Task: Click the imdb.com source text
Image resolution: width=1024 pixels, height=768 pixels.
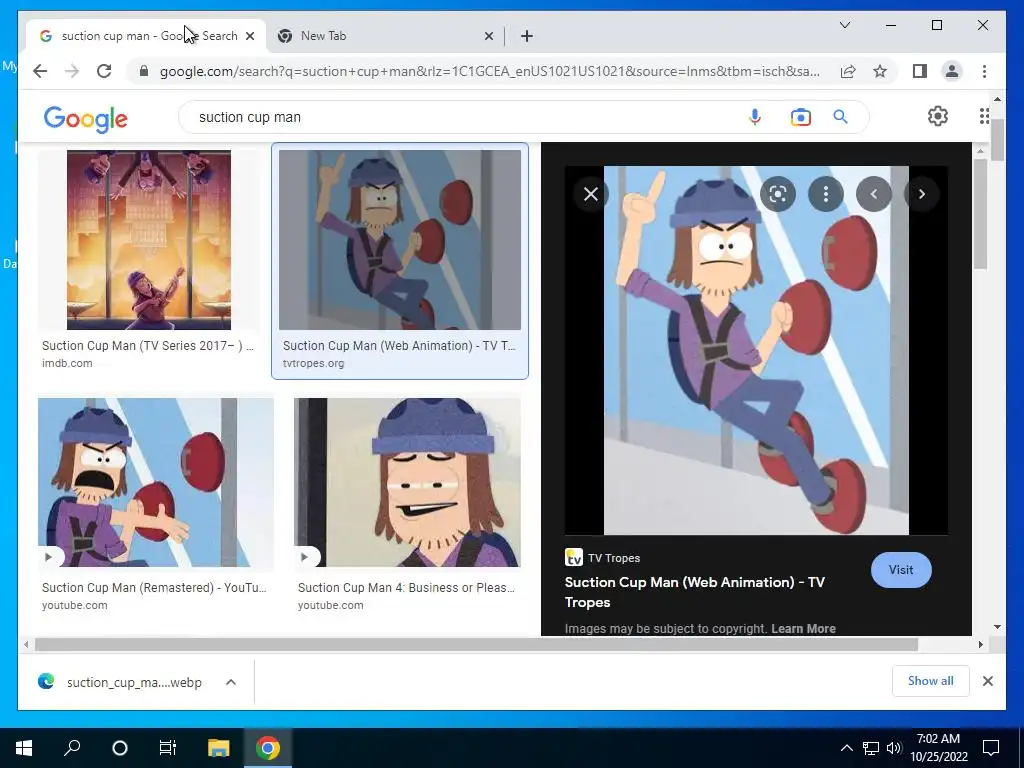Action: click(67, 363)
